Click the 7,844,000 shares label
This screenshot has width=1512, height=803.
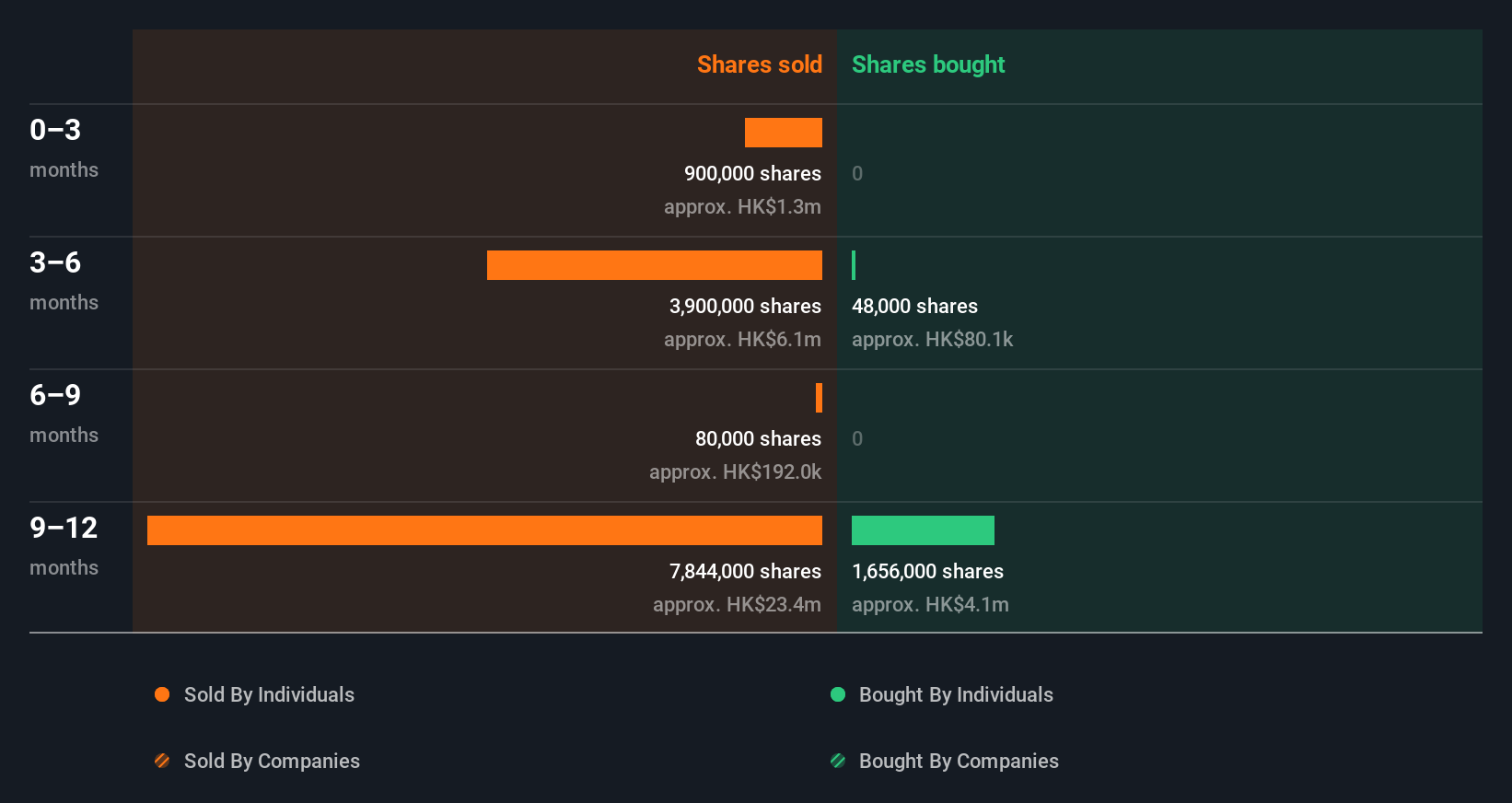tap(745, 571)
